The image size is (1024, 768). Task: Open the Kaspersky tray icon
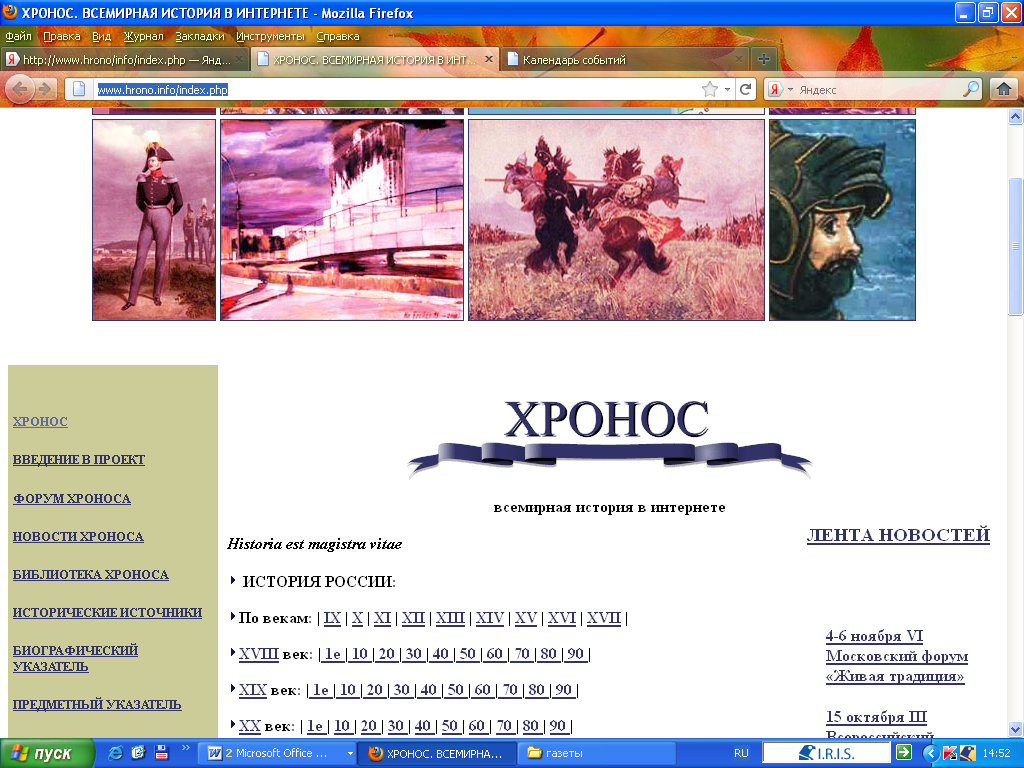coord(950,753)
